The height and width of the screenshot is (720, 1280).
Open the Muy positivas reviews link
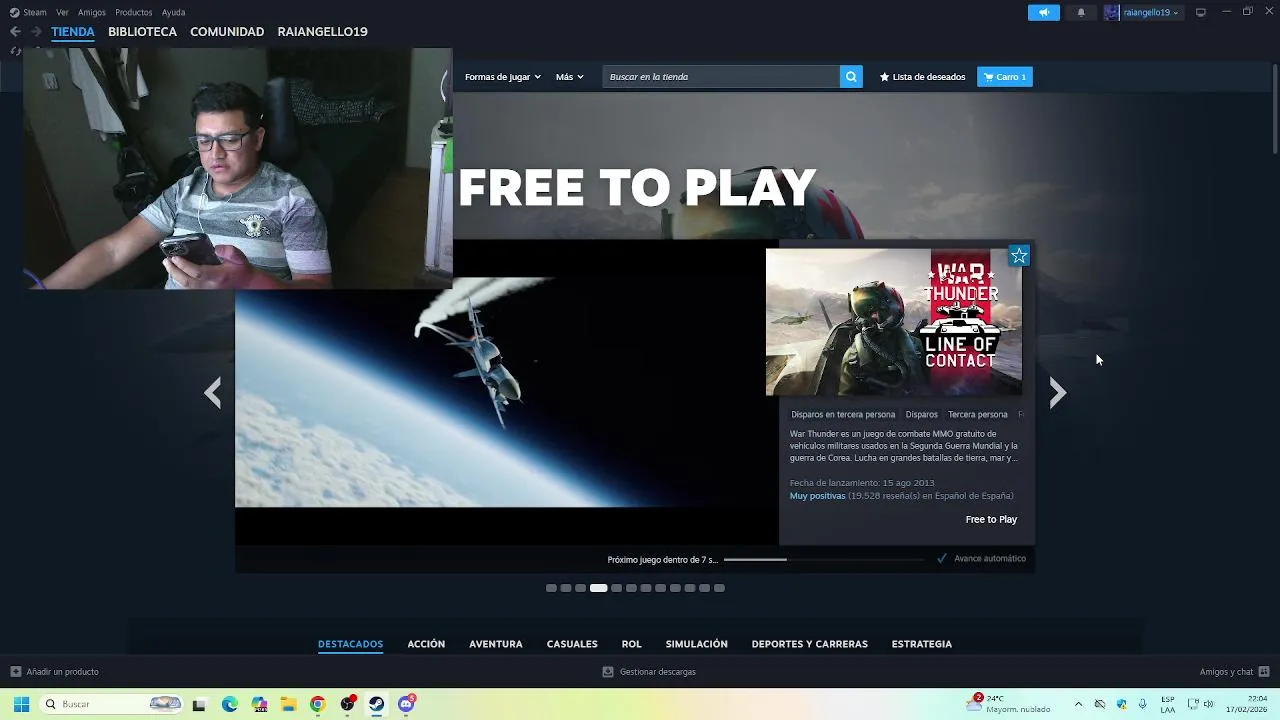817,496
